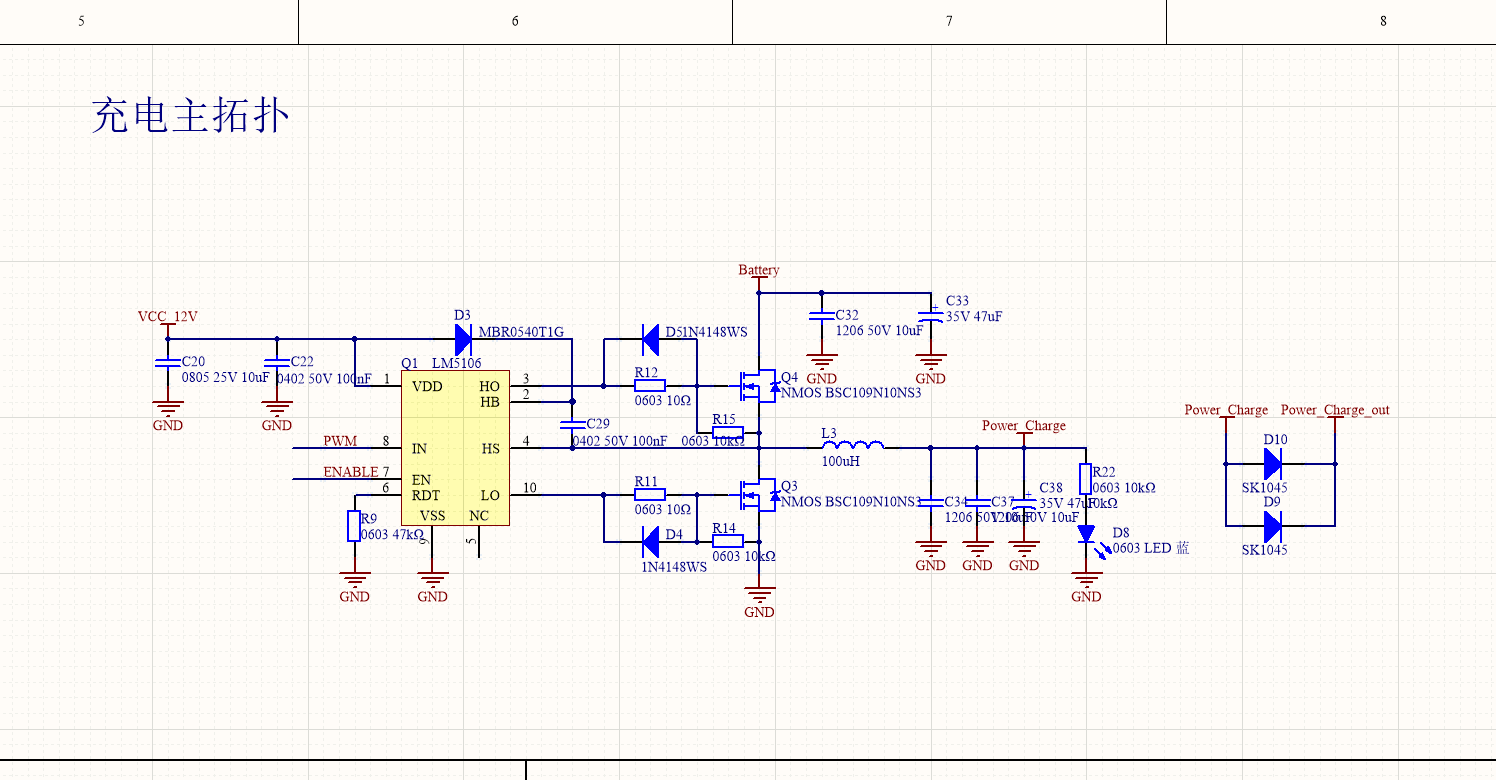Select the R15 resistor body
This screenshot has width=1496, height=780.
727,432
